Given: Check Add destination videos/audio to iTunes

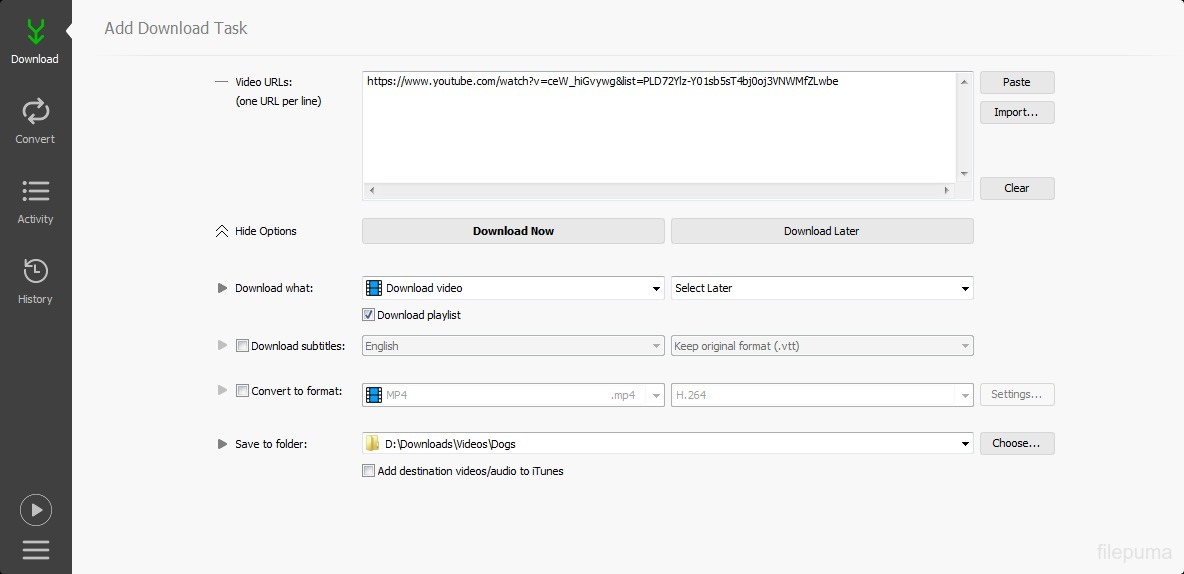Looking at the screenshot, I should click(369, 471).
